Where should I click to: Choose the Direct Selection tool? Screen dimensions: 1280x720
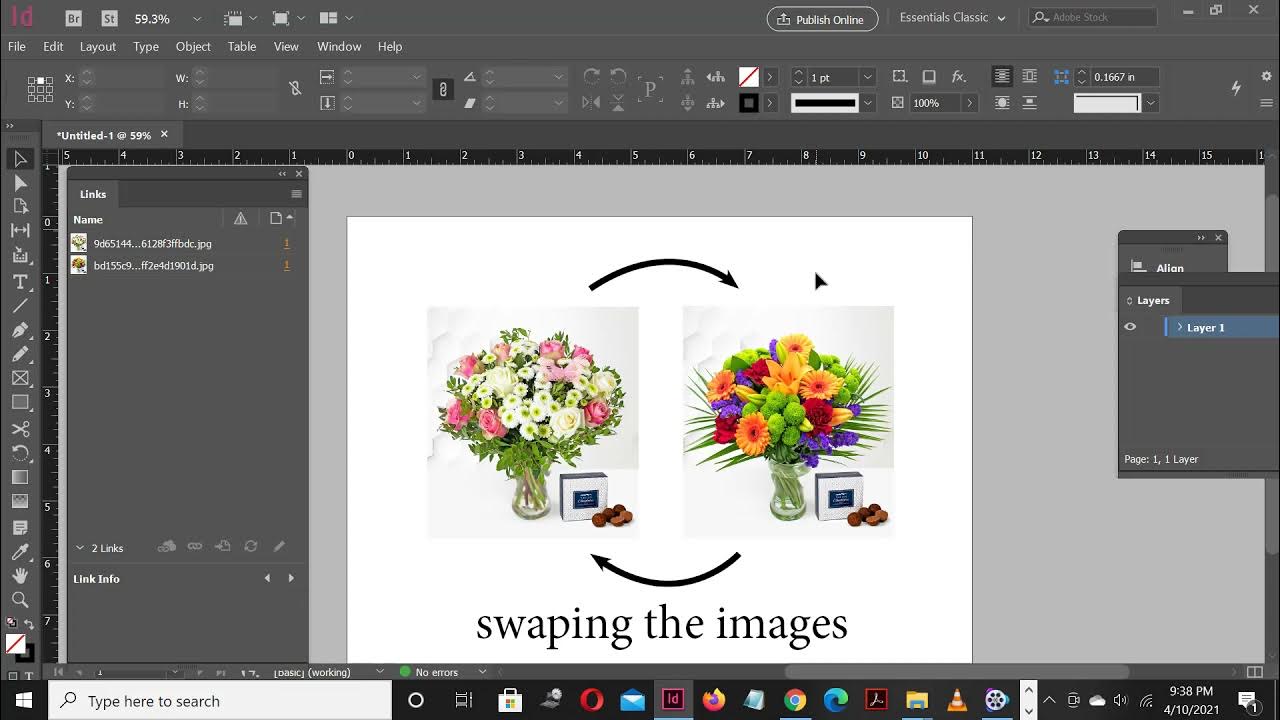tap(20, 183)
